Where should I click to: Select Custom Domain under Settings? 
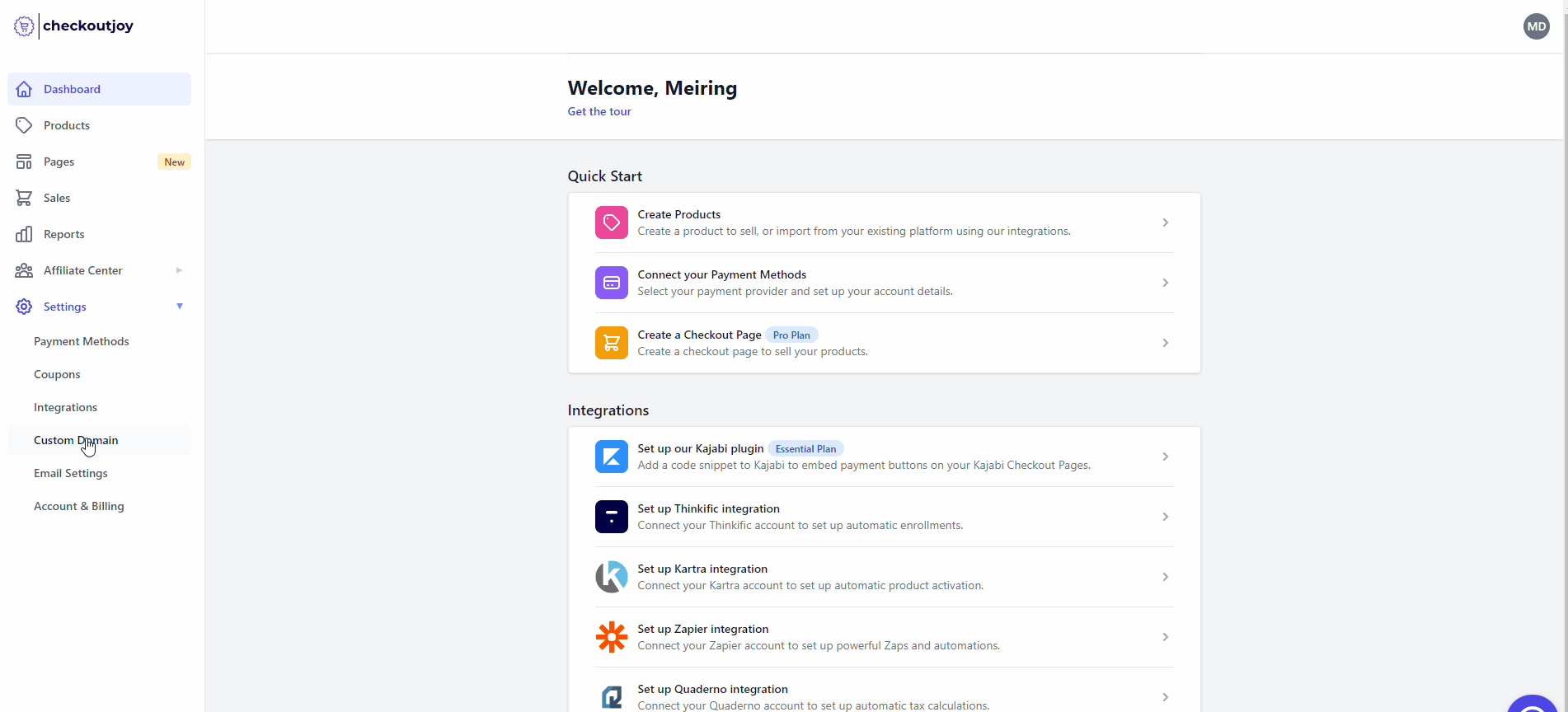coord(76,440)
